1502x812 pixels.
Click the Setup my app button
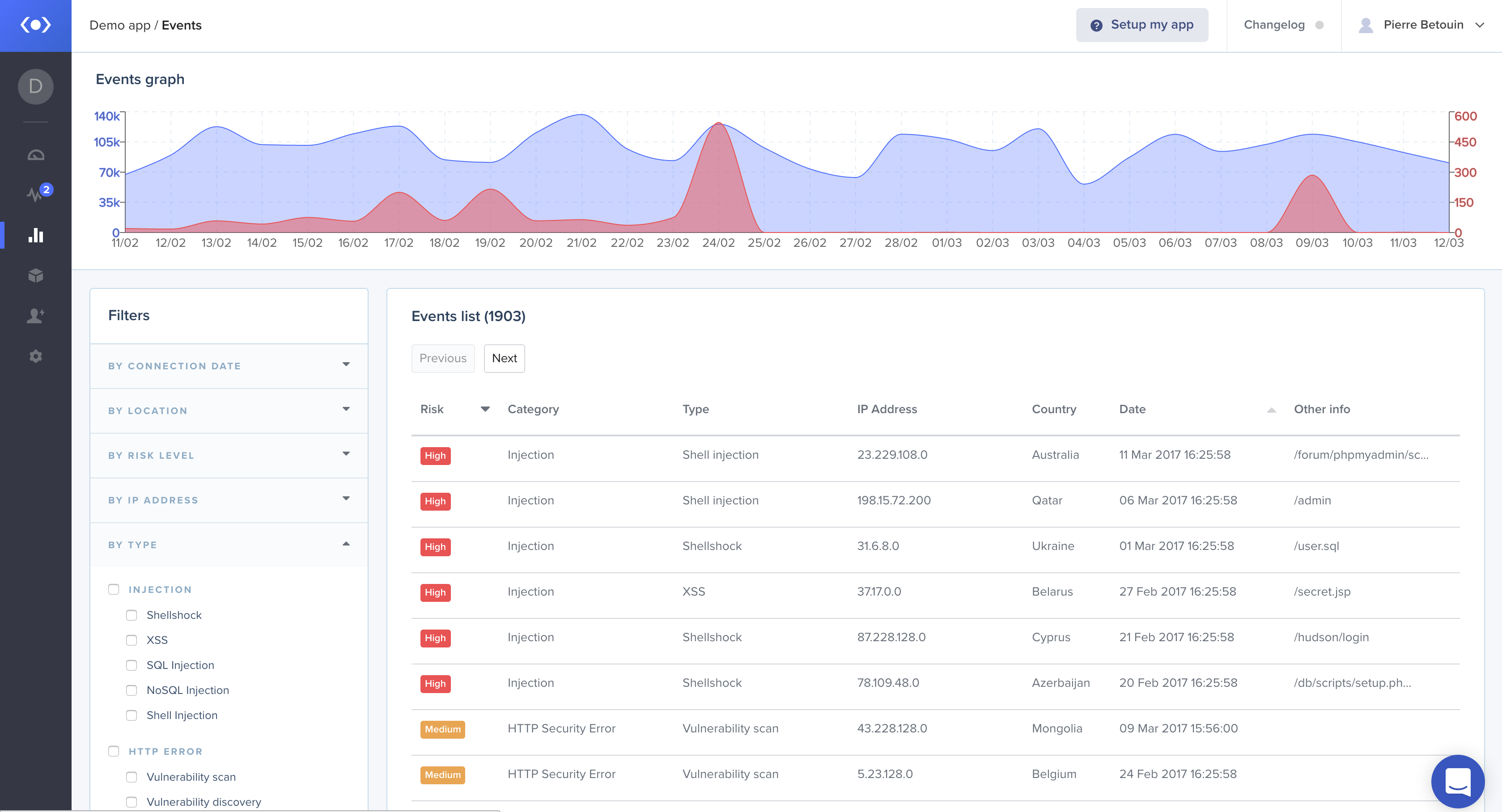[x=1141, y=25]
